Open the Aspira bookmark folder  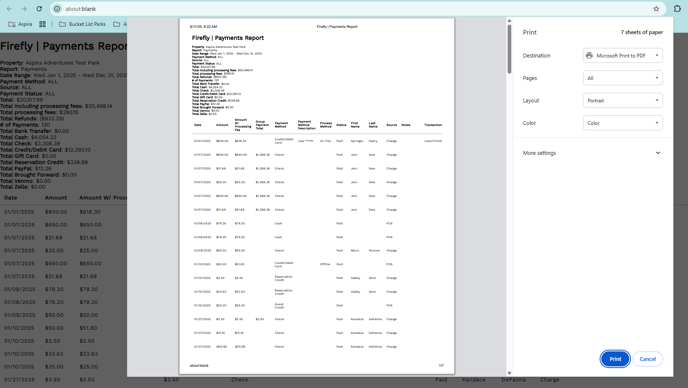20,24
